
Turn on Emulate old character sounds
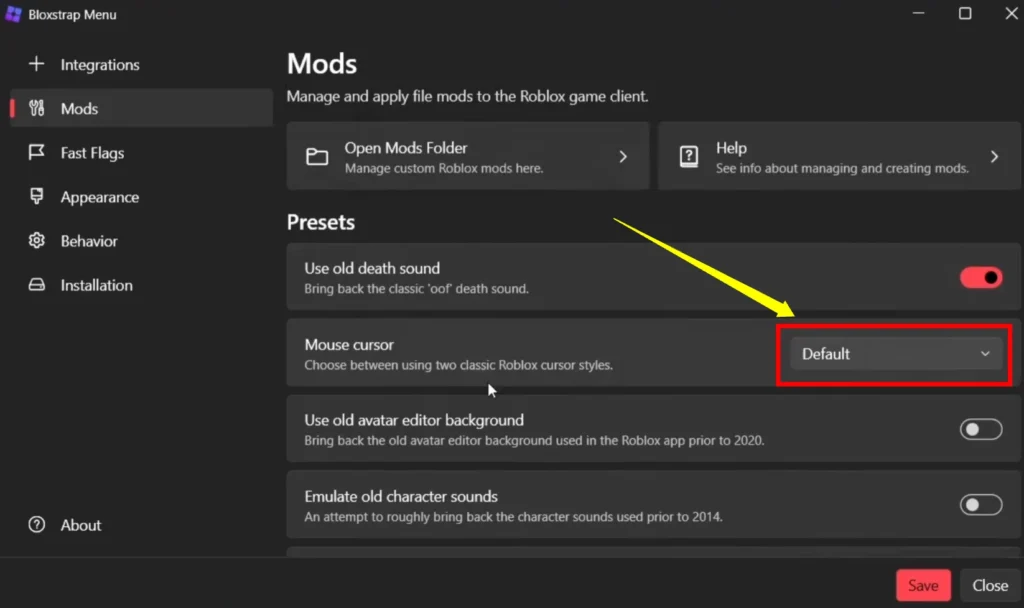(981, 505)
